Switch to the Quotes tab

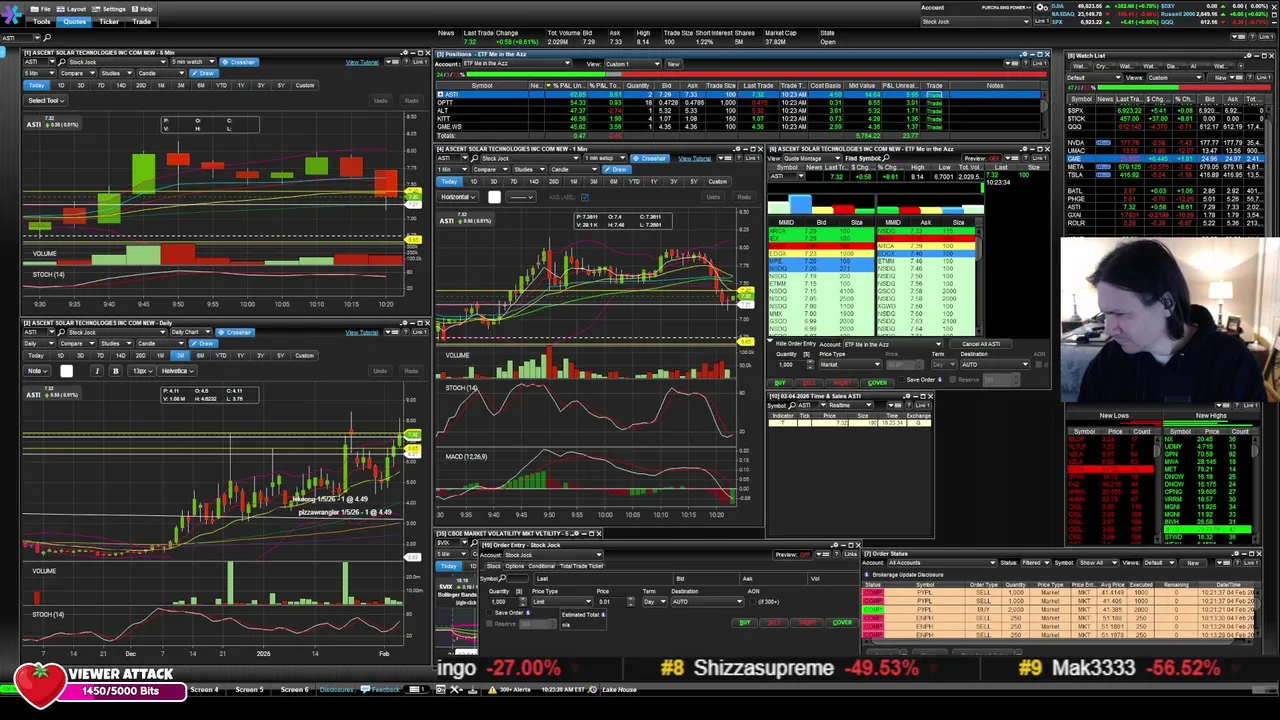point(75,21)
